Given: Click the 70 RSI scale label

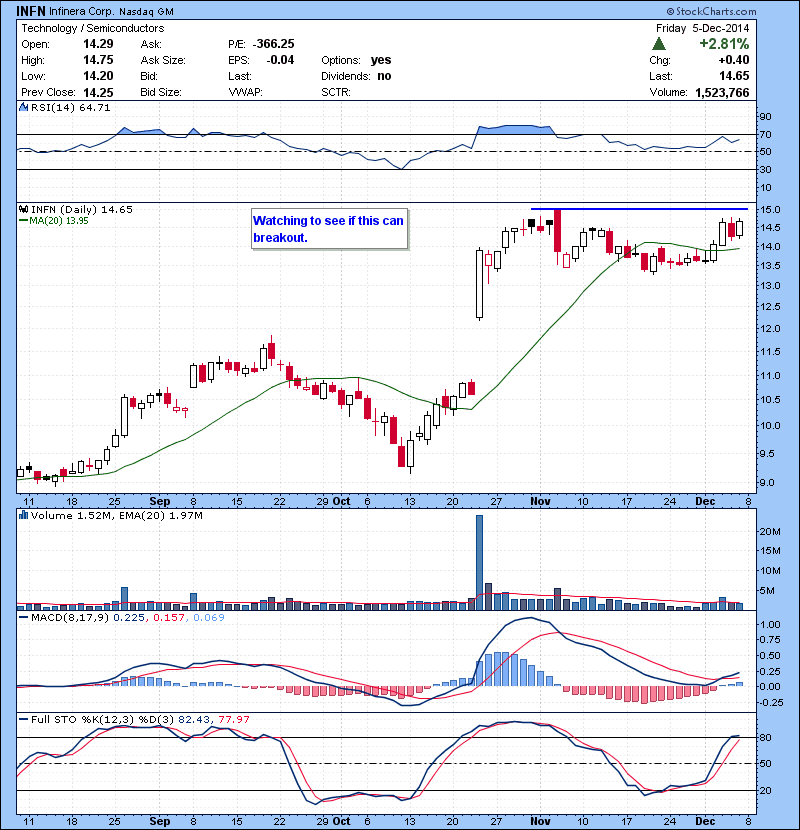Looking at the screenshot, I should pyautogui.click(x=766, y=134).
